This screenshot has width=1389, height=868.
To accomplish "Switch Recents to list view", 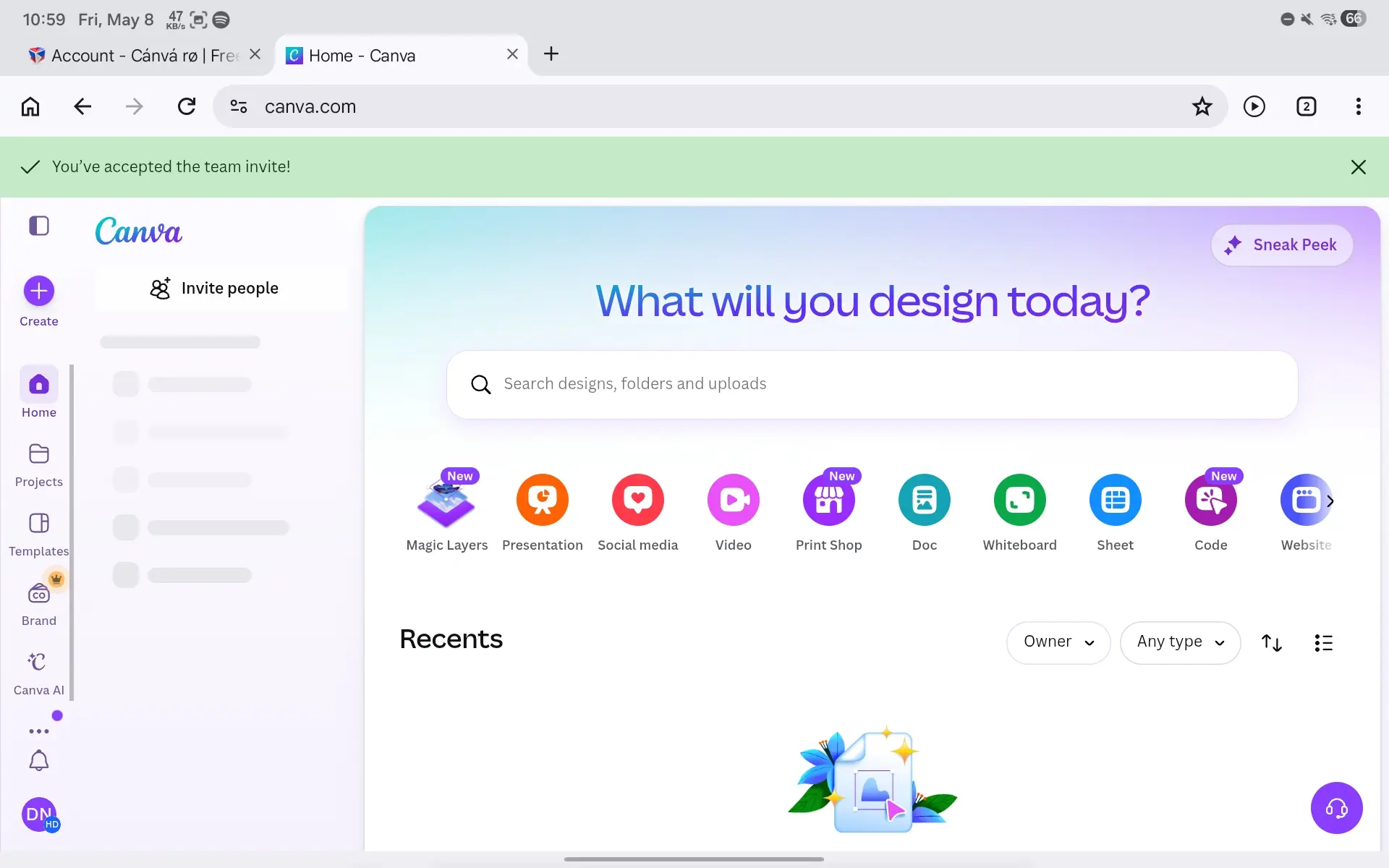I will pyautogui.click(x=1323, y=643).
